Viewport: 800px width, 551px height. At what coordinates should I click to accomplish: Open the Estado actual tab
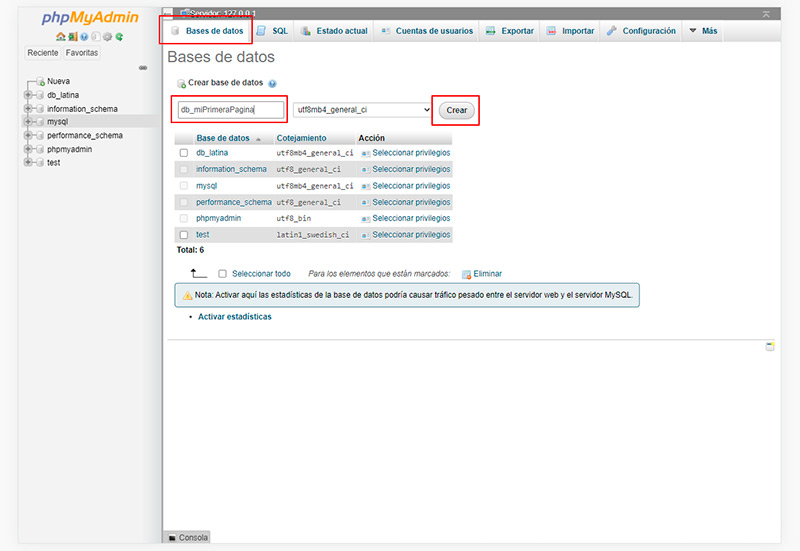pos(334,31)
